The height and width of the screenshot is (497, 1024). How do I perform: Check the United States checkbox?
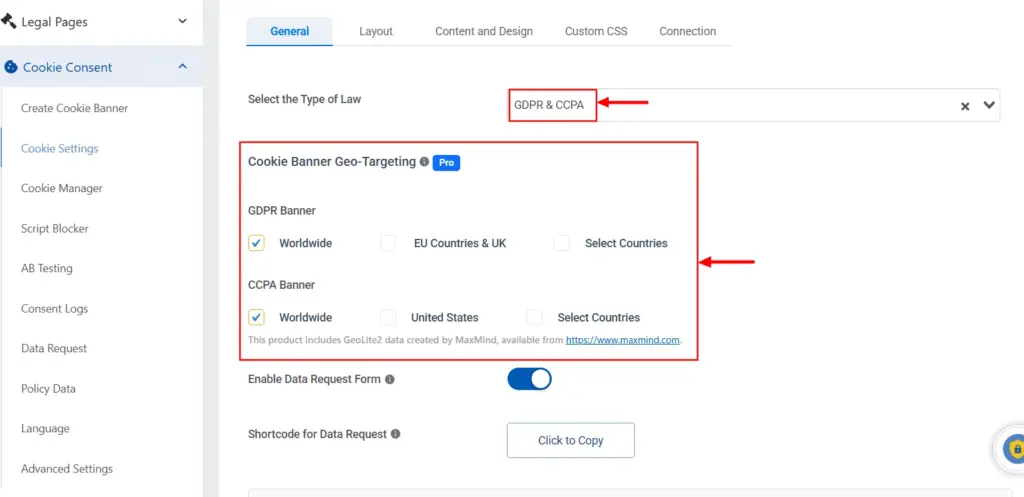tap(388, 317)
